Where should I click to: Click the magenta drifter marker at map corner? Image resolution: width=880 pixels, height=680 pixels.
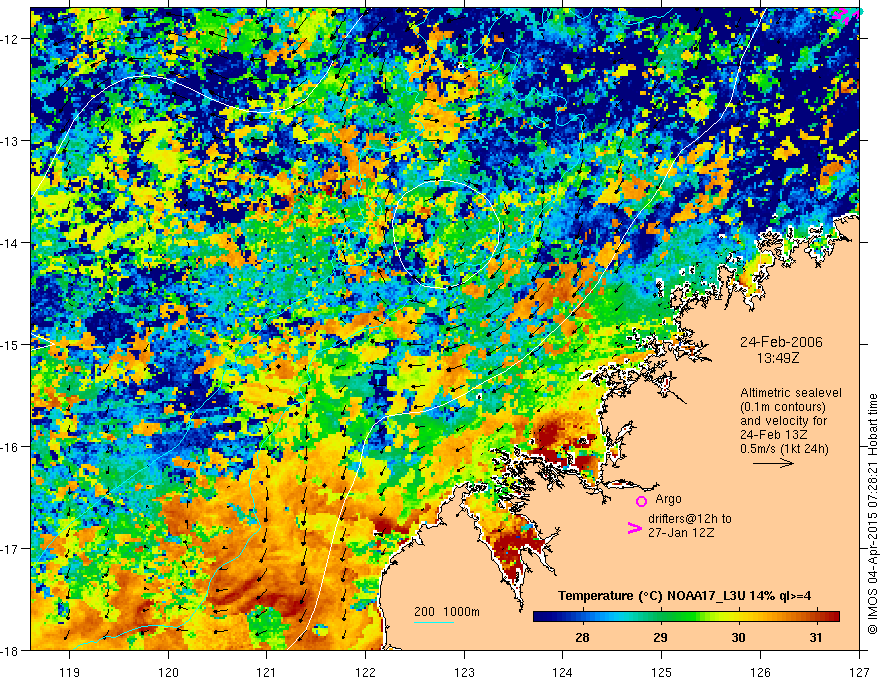(x=847, y=15)
